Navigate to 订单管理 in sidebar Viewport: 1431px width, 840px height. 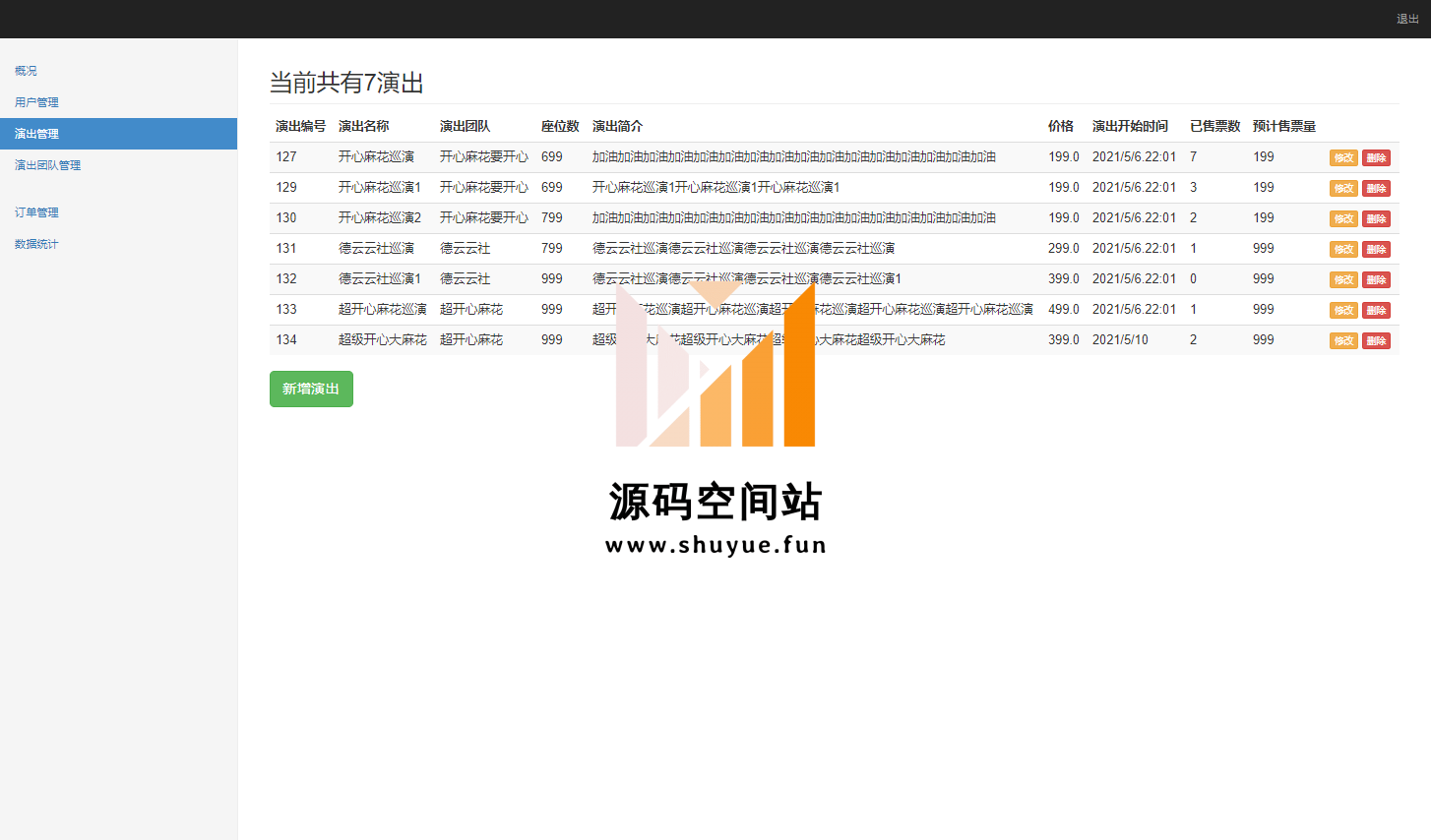[x=36, y=212]
